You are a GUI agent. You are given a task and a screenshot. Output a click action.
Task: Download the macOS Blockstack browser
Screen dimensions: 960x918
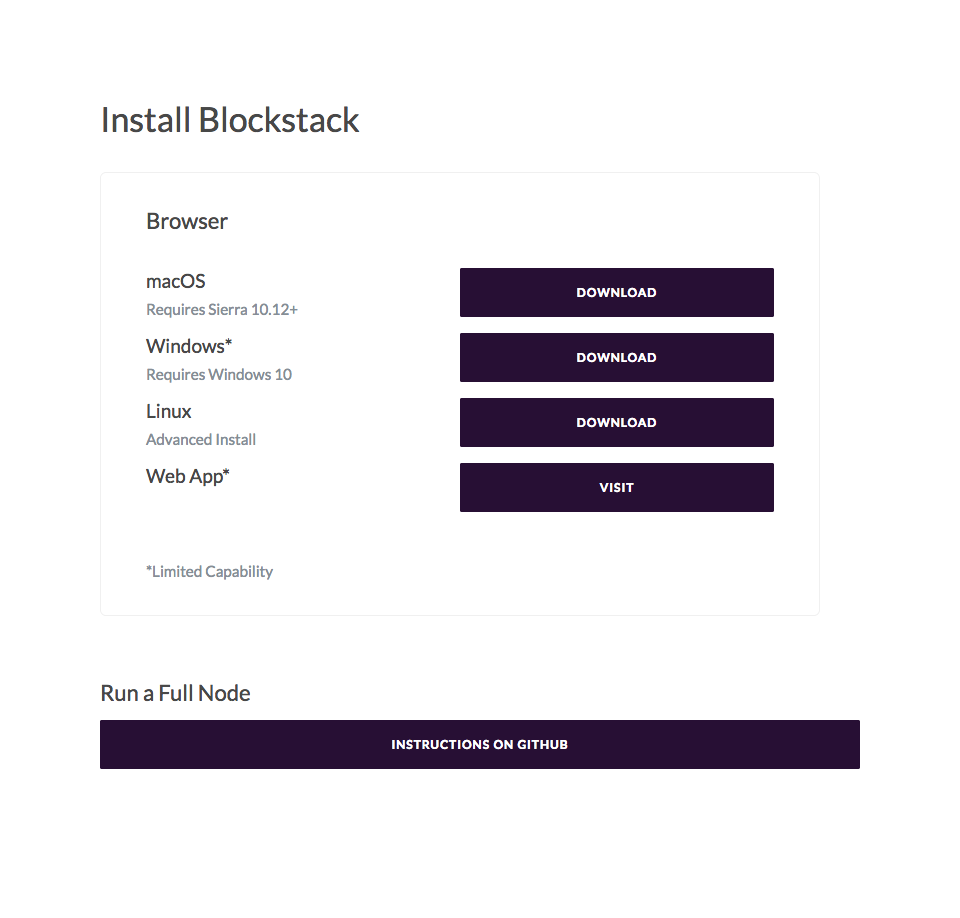617,292
